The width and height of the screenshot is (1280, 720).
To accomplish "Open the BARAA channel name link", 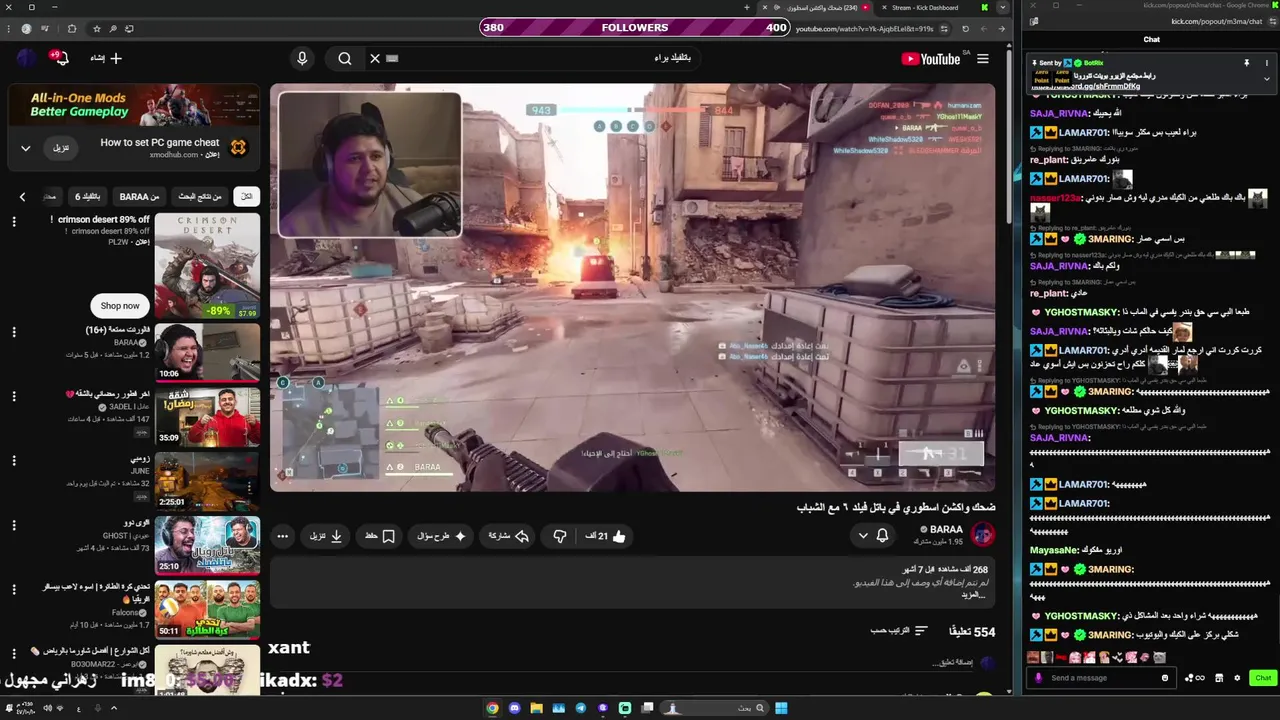I will coord(946,529).
